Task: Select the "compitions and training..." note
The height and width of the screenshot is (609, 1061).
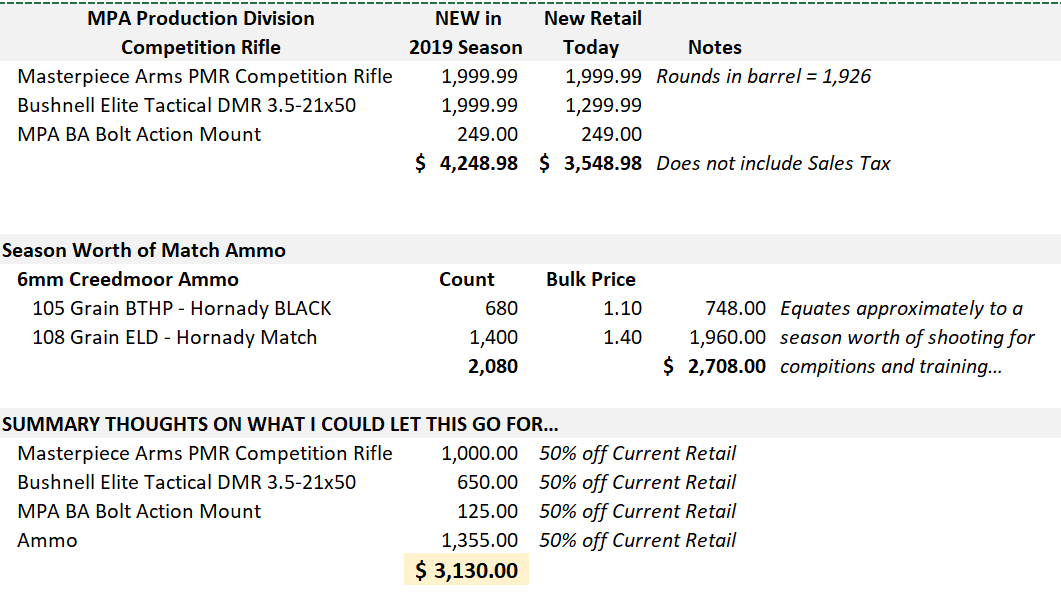Action: point(891,367)
